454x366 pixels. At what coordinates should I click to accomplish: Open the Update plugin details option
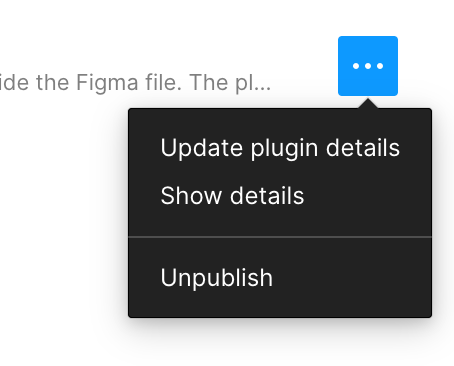pyautogui.click(x=280, y=148)
